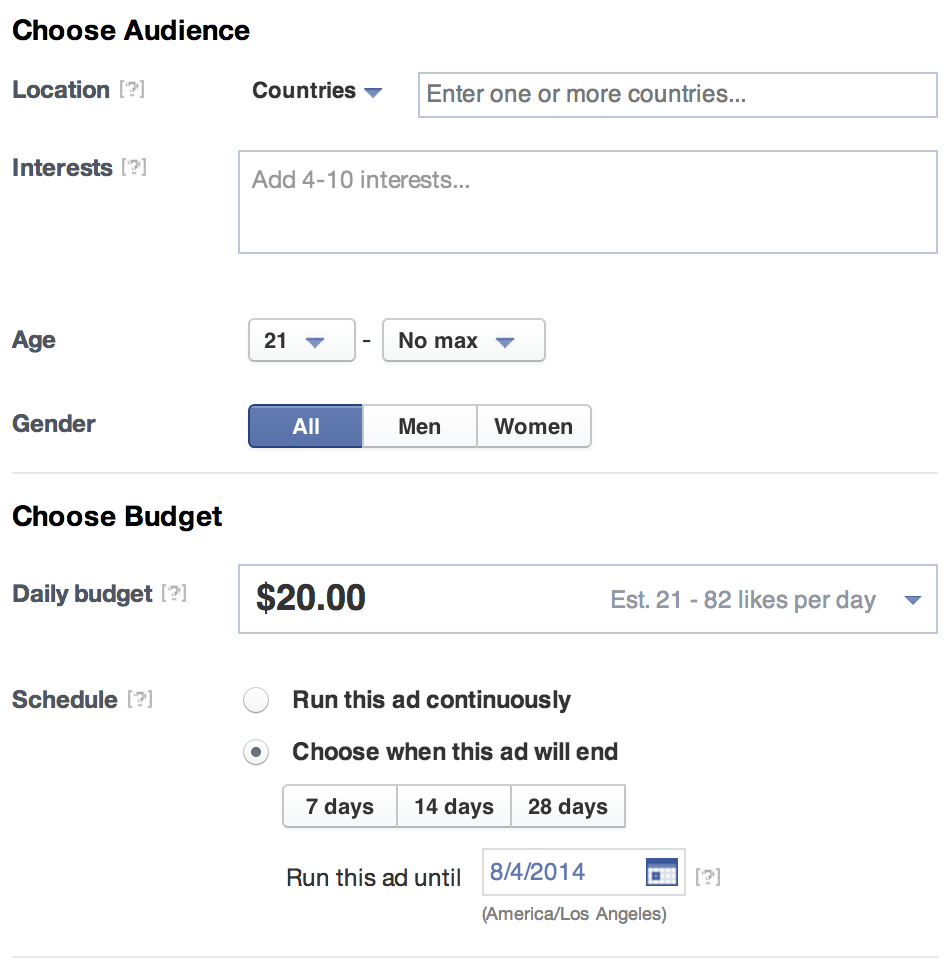
Task: Choose the 7 days duration button
Action: (339, 806)
